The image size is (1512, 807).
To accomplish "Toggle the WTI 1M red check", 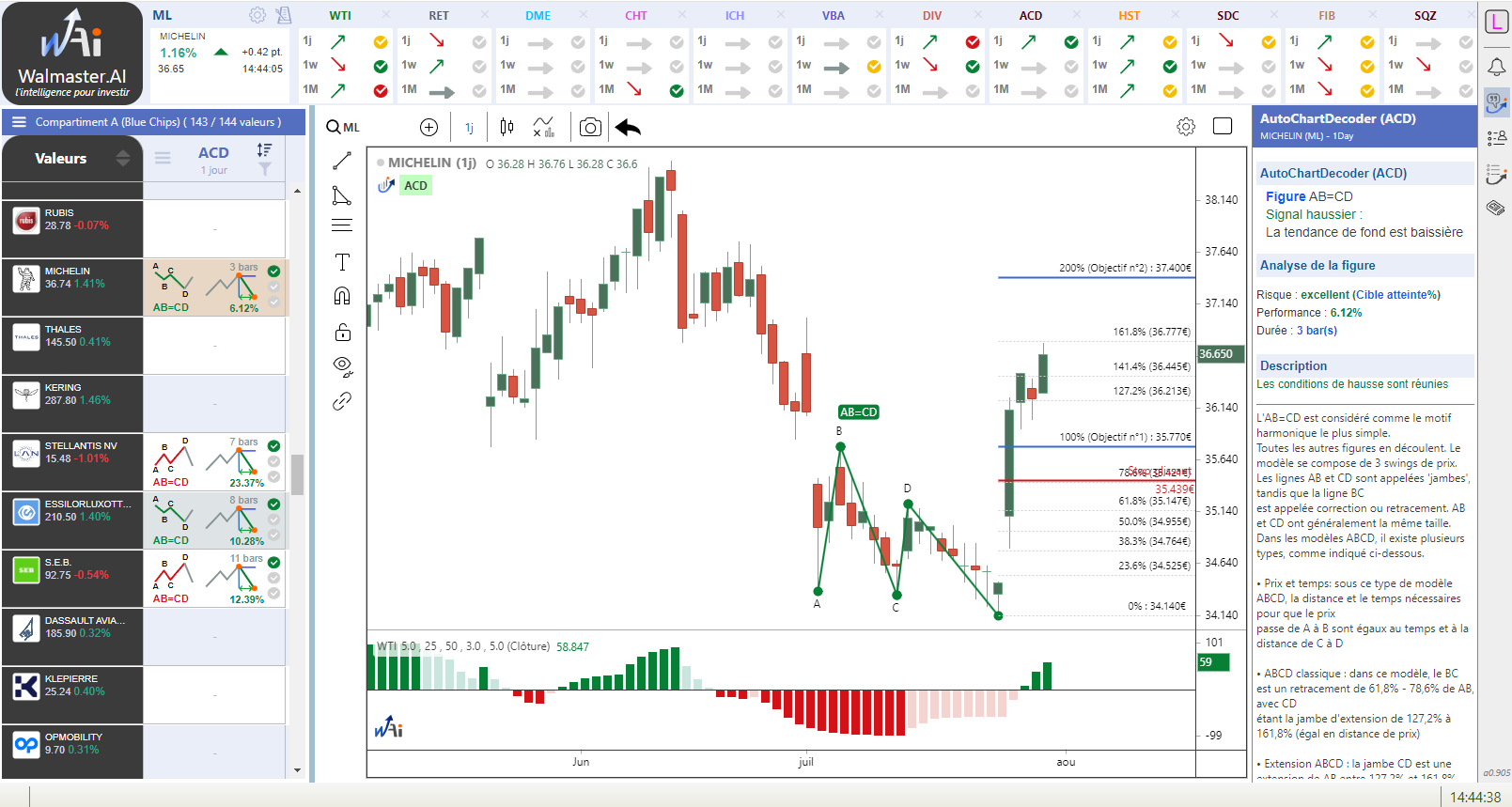I will [381, 90].
